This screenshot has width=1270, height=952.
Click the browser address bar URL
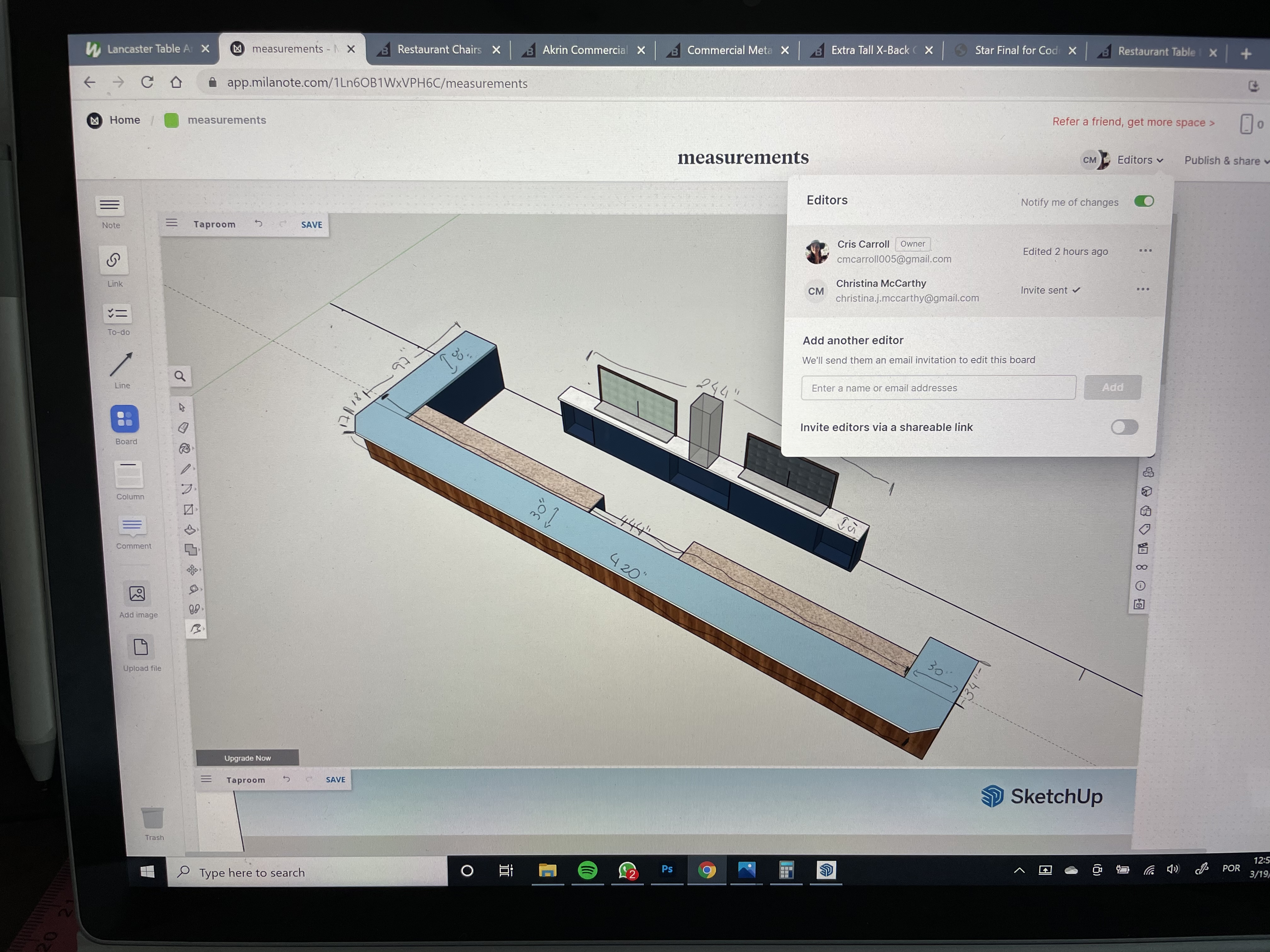pyautogui.click(x=377, y=83)
